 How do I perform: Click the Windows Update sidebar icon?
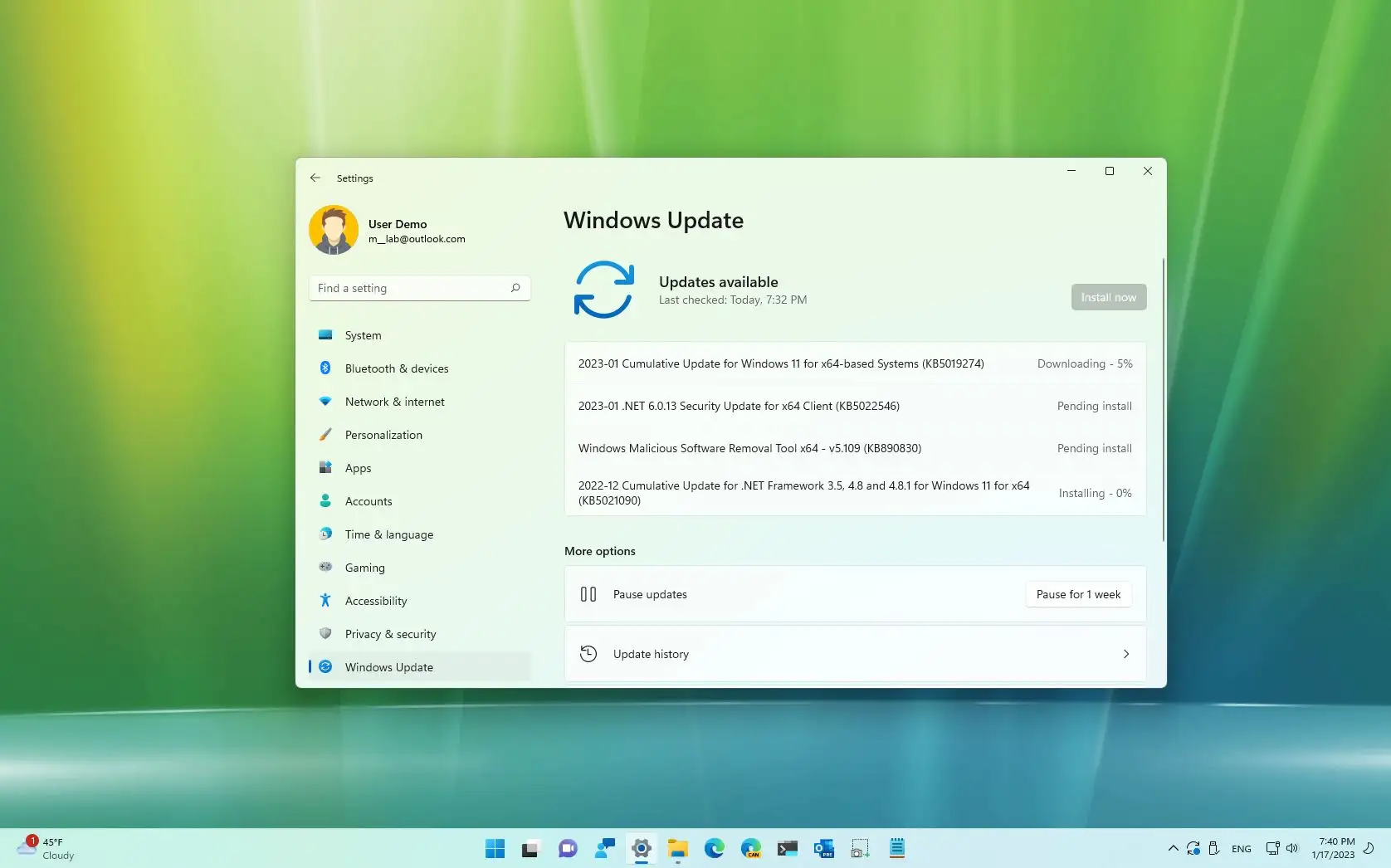325,666
